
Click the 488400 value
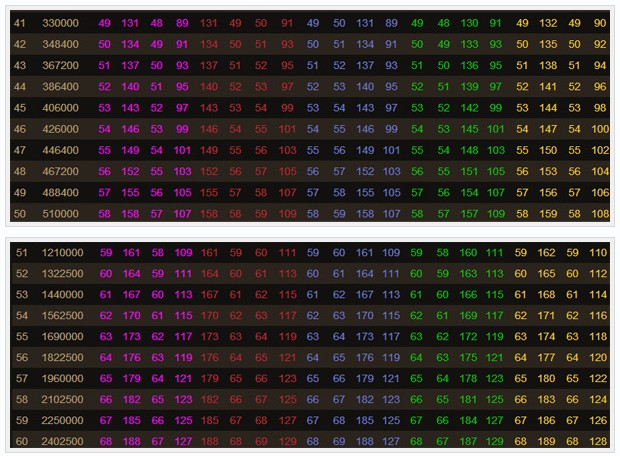pos(60,193)
